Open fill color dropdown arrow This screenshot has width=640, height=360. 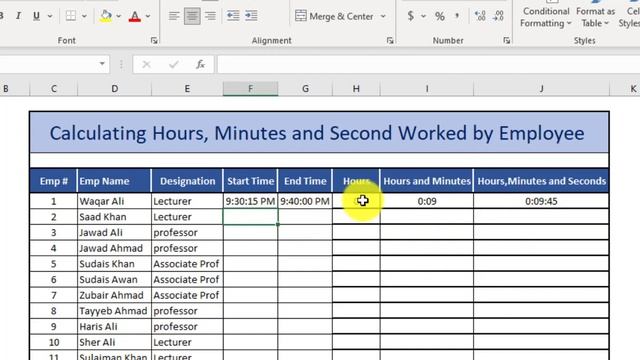pyautogui.click(x=119, y=16)
